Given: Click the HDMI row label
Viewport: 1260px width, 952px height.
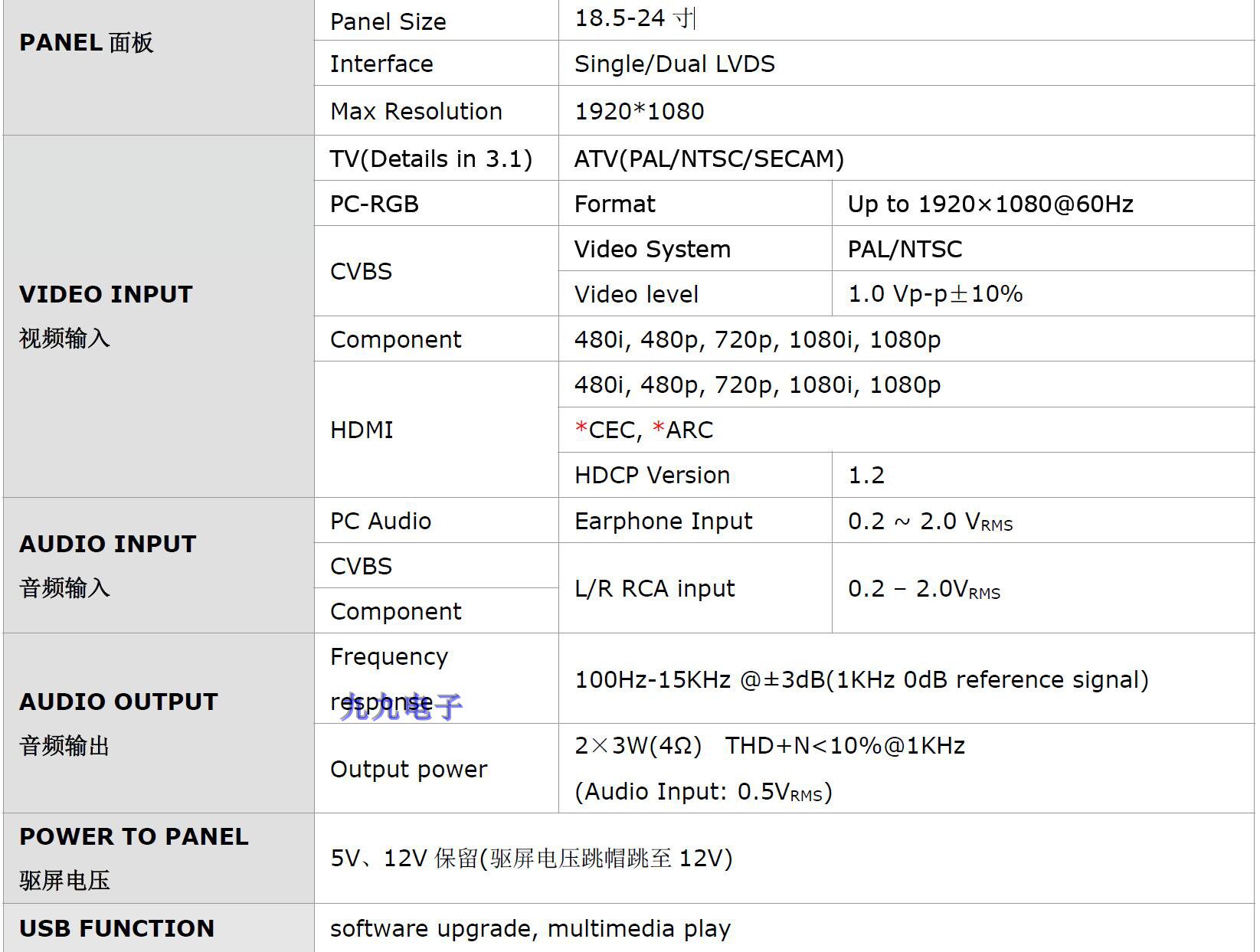Looking at the screenshot, I should [x=362, y=430].
